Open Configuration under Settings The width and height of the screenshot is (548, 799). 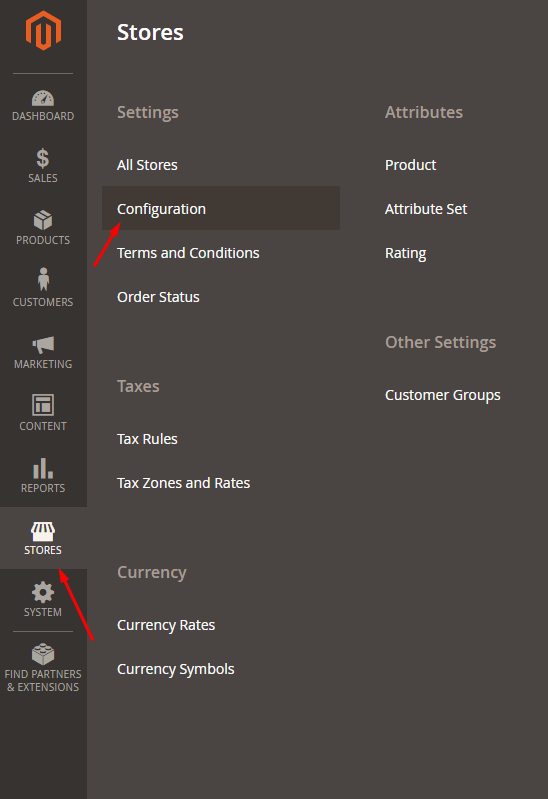[x=221, y=208]
